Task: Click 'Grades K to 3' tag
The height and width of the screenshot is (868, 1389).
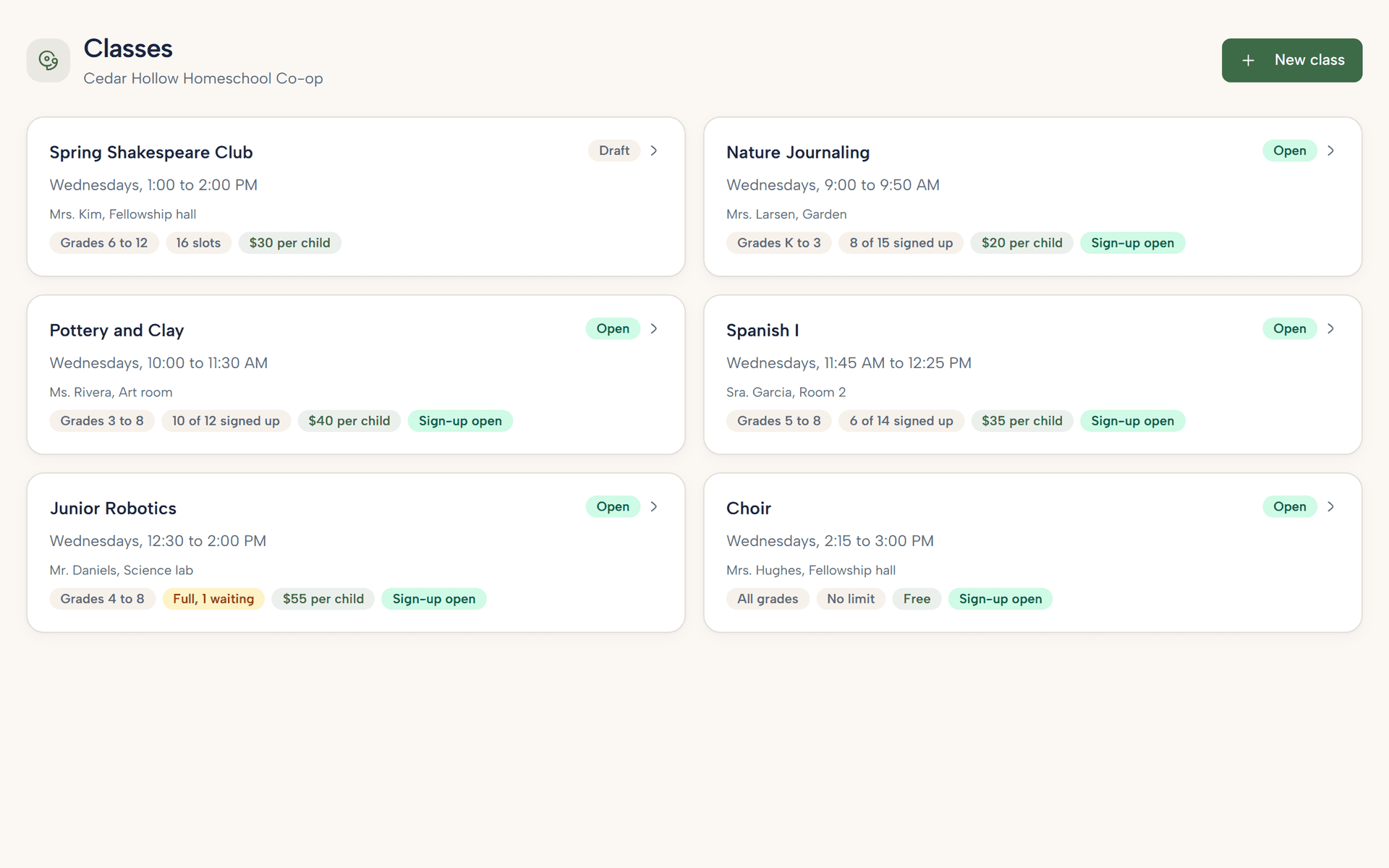Action: (x=779, y=243)
